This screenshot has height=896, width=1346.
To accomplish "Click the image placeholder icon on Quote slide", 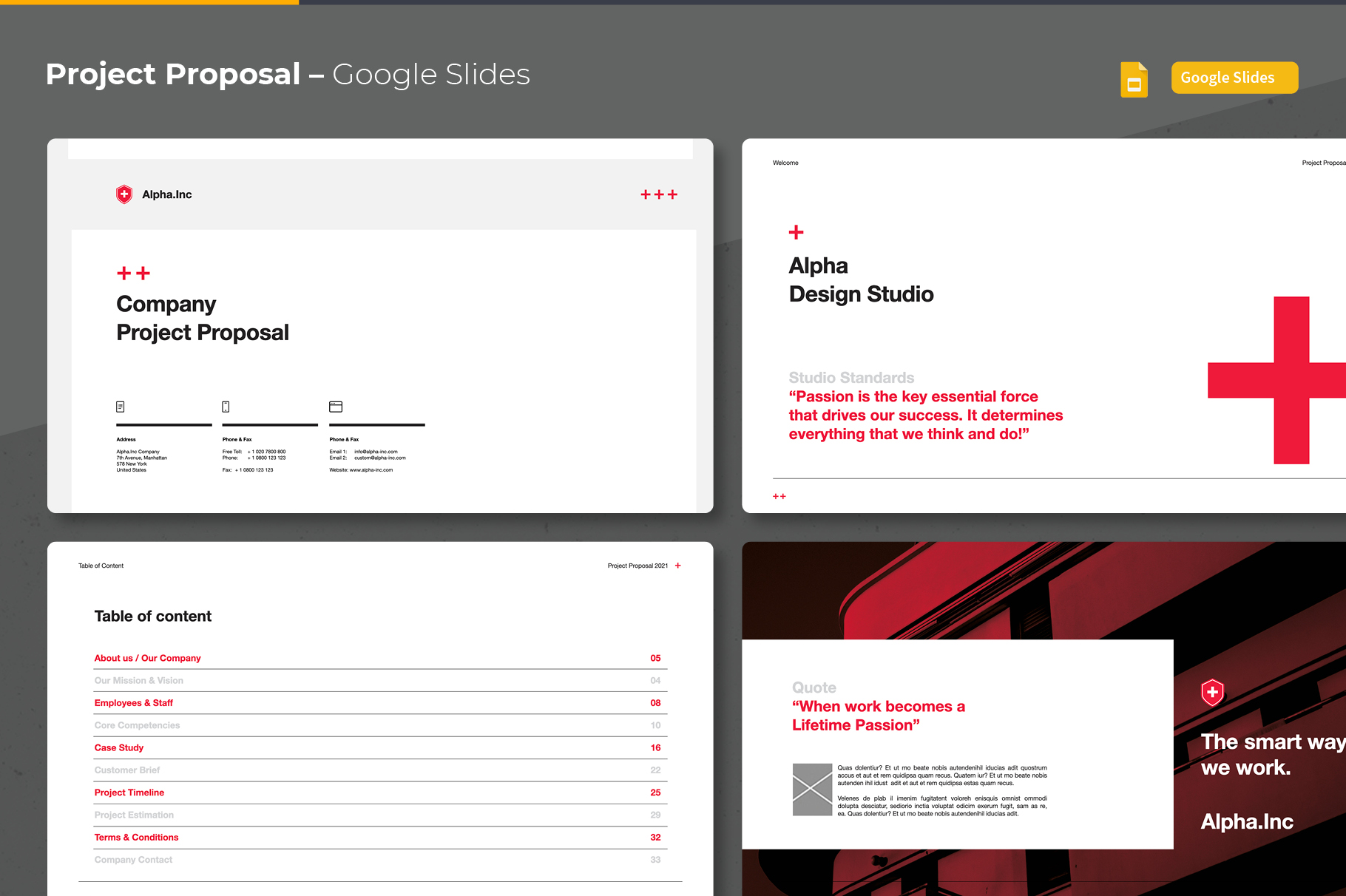I will (x=812, y=790).
